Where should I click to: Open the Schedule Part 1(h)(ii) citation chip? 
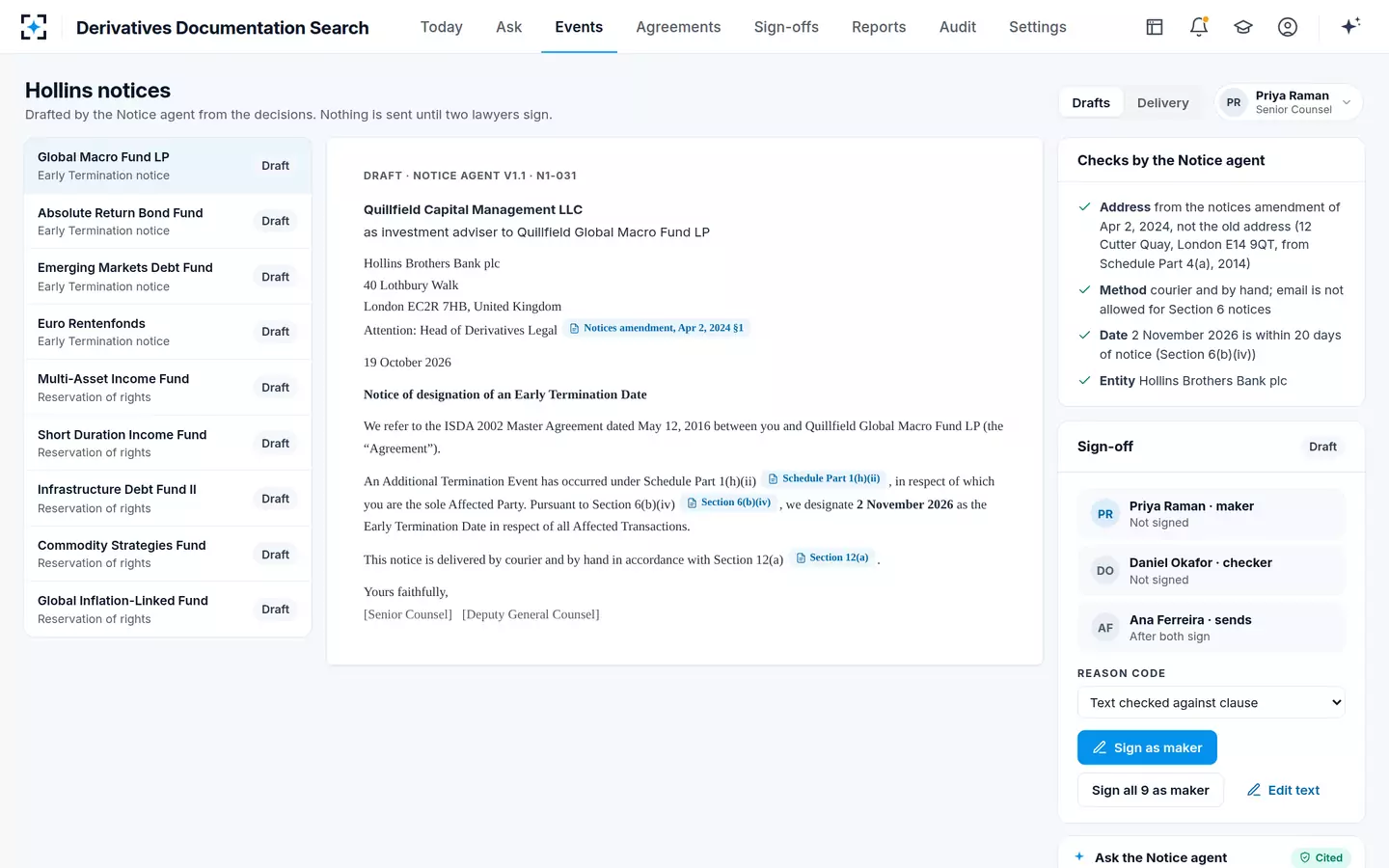[825, 478]
